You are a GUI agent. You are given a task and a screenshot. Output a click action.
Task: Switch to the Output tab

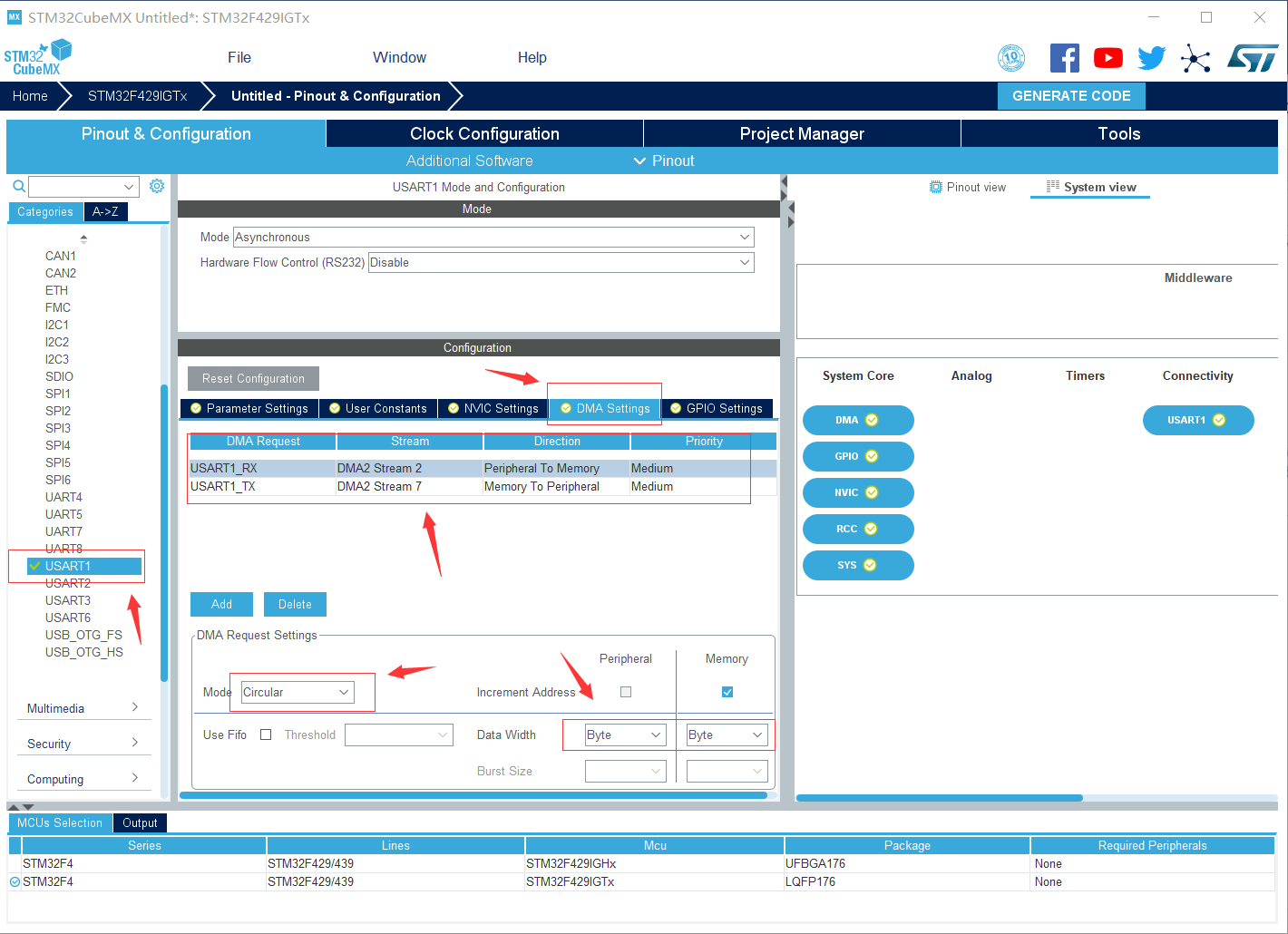click(x=140, y=822)
